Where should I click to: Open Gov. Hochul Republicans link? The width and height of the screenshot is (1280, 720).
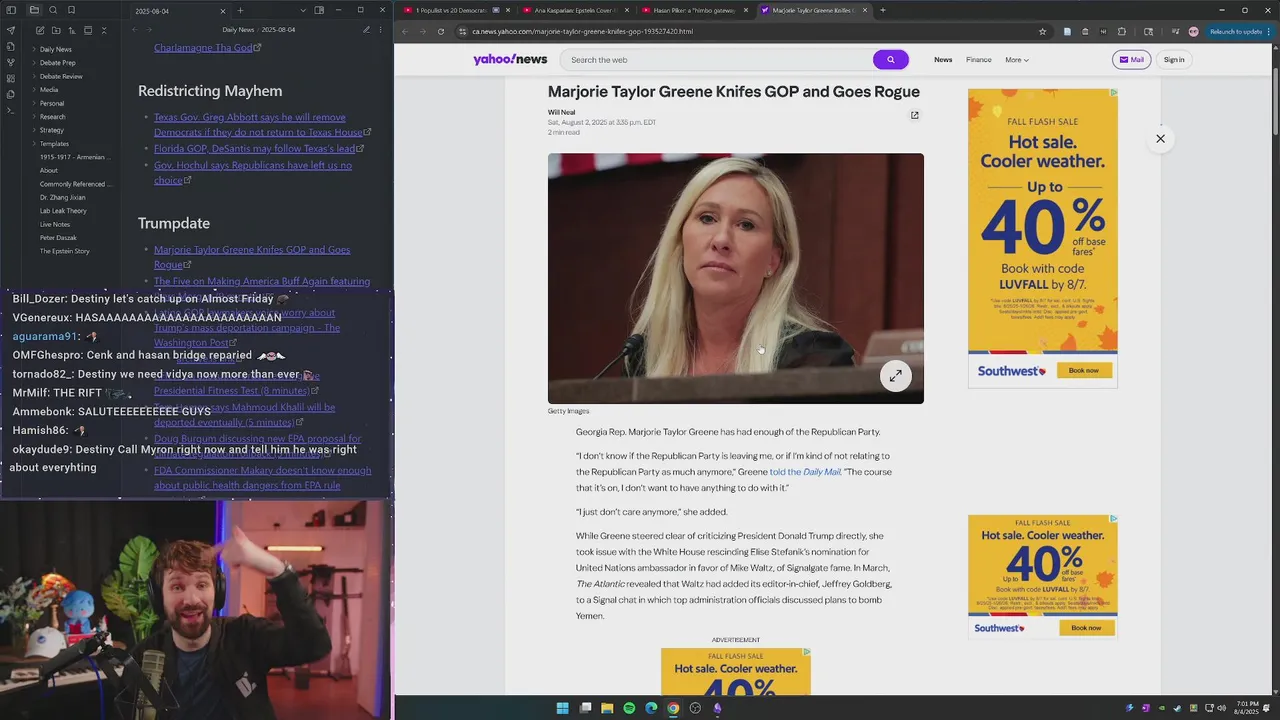pos(253,173)
